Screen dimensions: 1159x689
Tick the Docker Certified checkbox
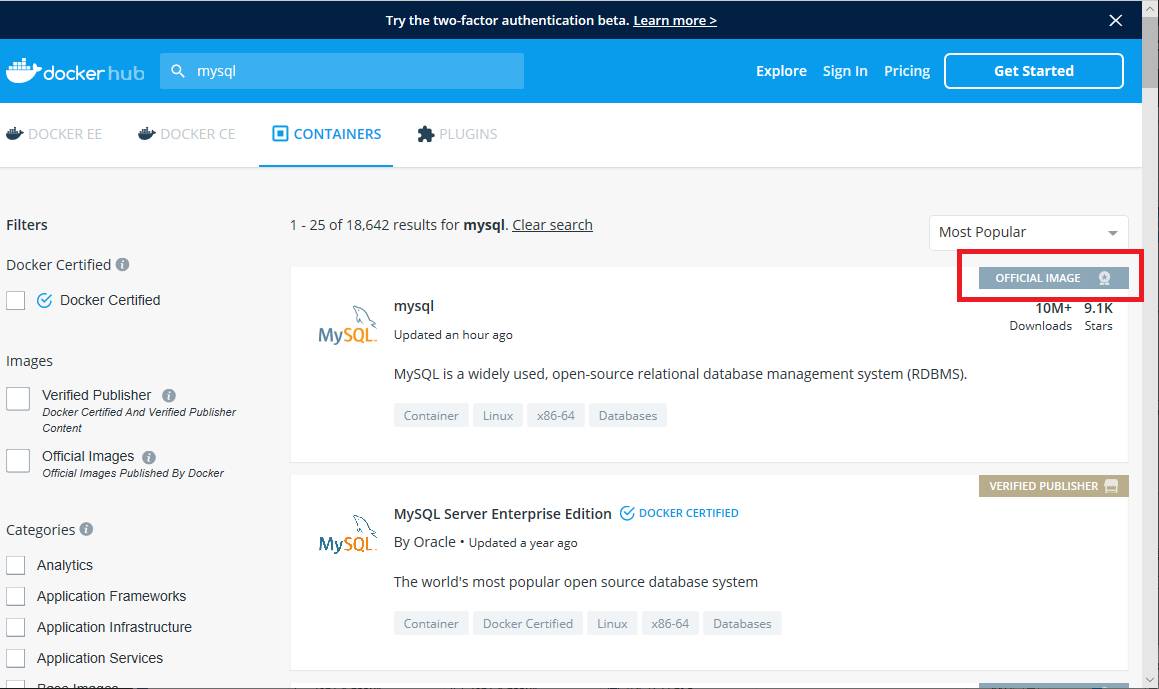coord(16,300)
